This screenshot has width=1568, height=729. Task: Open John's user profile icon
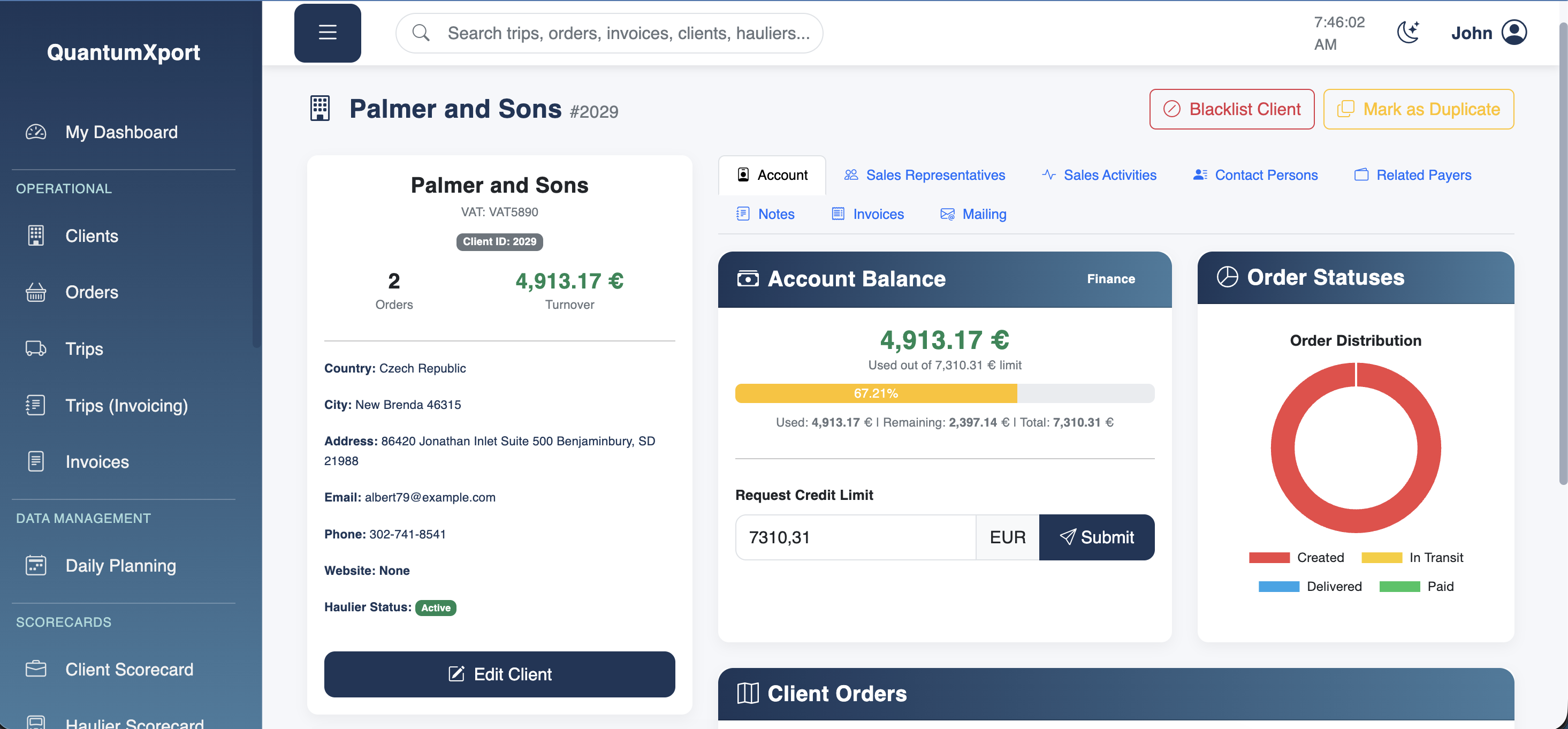(x=1514, y=32)
